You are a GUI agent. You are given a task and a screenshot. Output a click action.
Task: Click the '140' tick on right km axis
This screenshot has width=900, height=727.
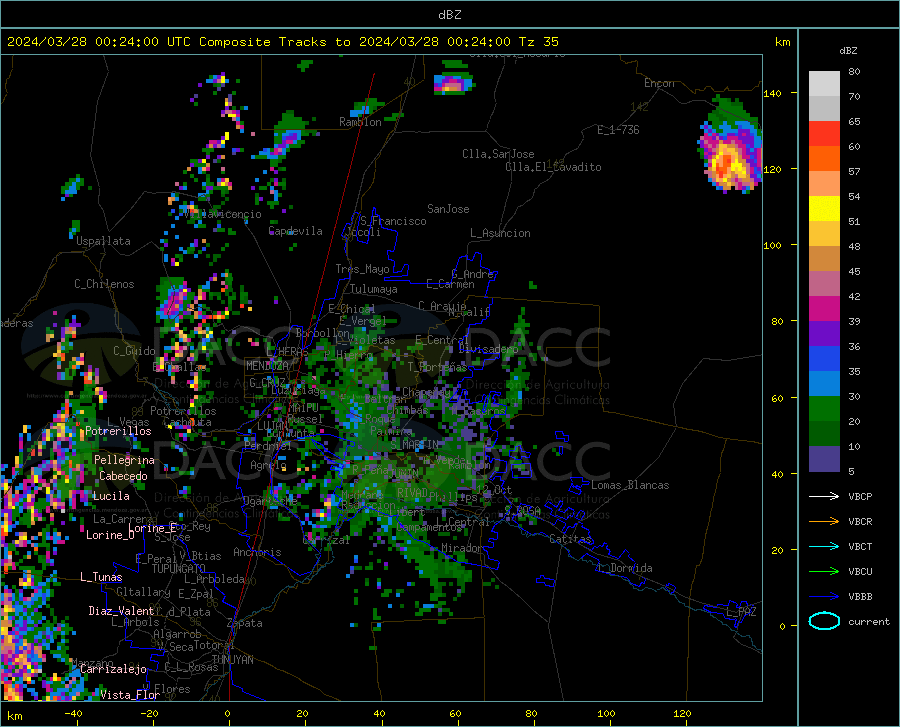772,93
